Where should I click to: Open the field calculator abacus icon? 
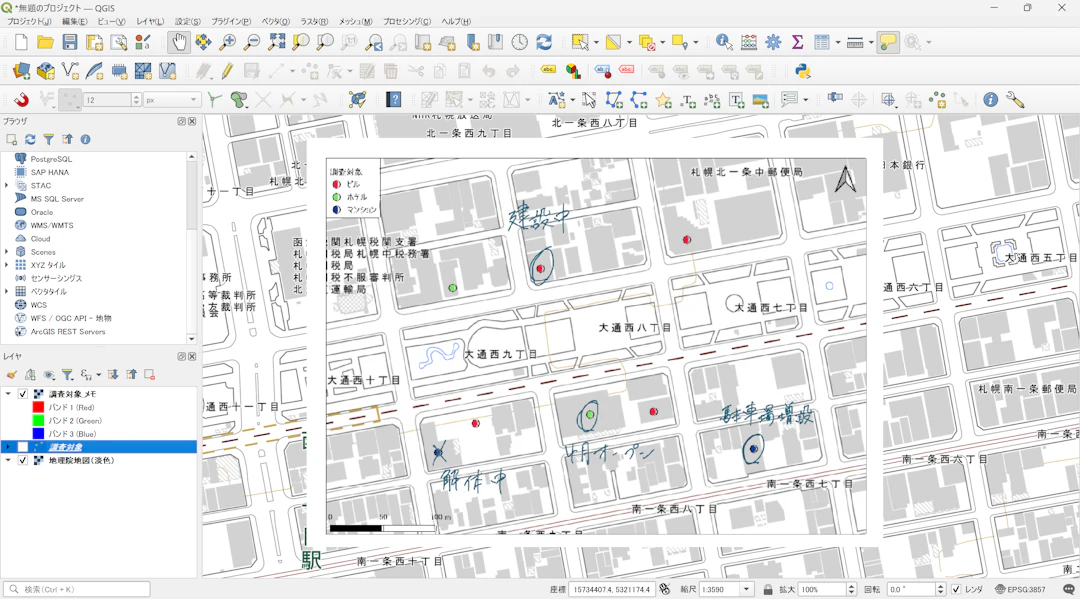(x=749, y=42)
